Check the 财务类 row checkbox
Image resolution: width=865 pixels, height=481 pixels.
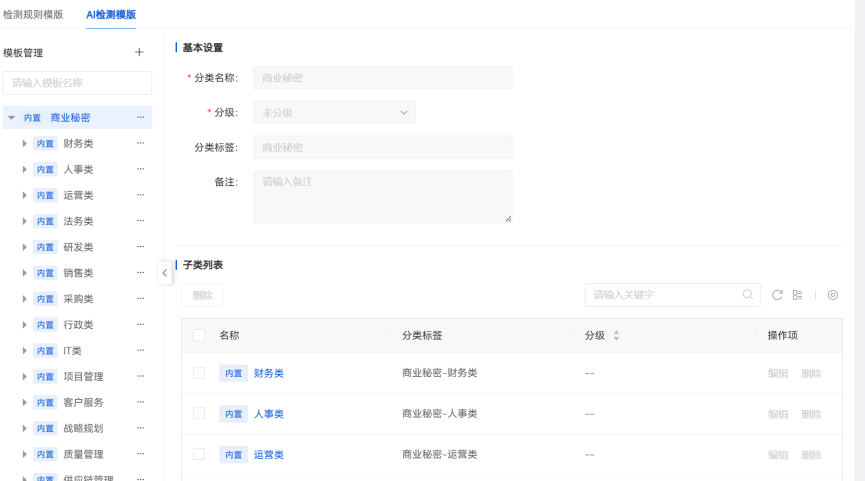(x=199, y=373)
